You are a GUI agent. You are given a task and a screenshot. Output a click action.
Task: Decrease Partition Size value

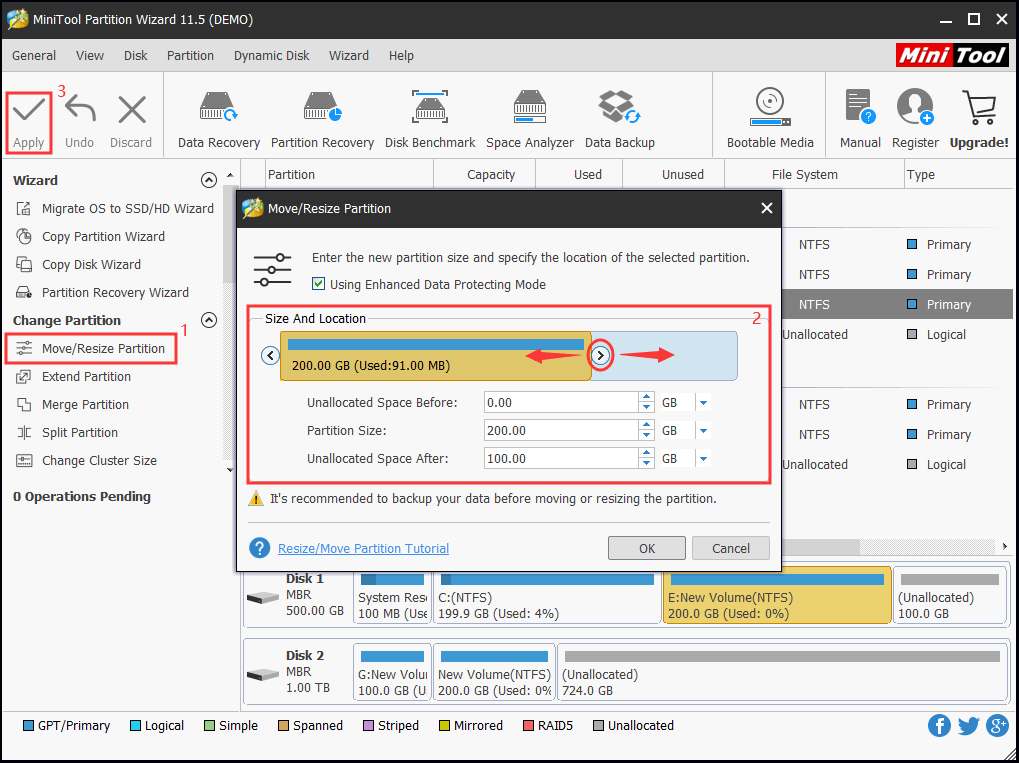(x=646, y=436)
